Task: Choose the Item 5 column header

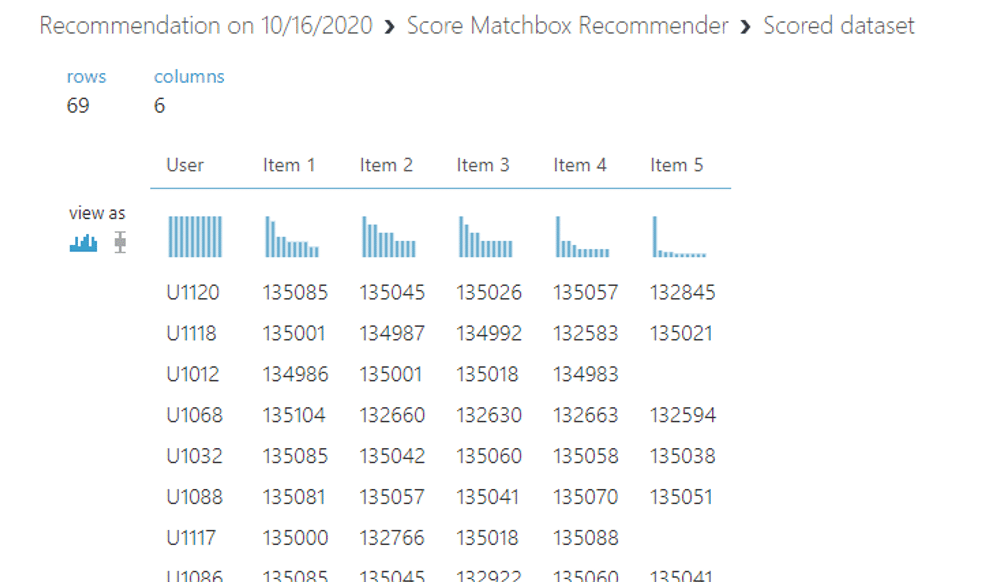Action: click(x=676, y=165)
